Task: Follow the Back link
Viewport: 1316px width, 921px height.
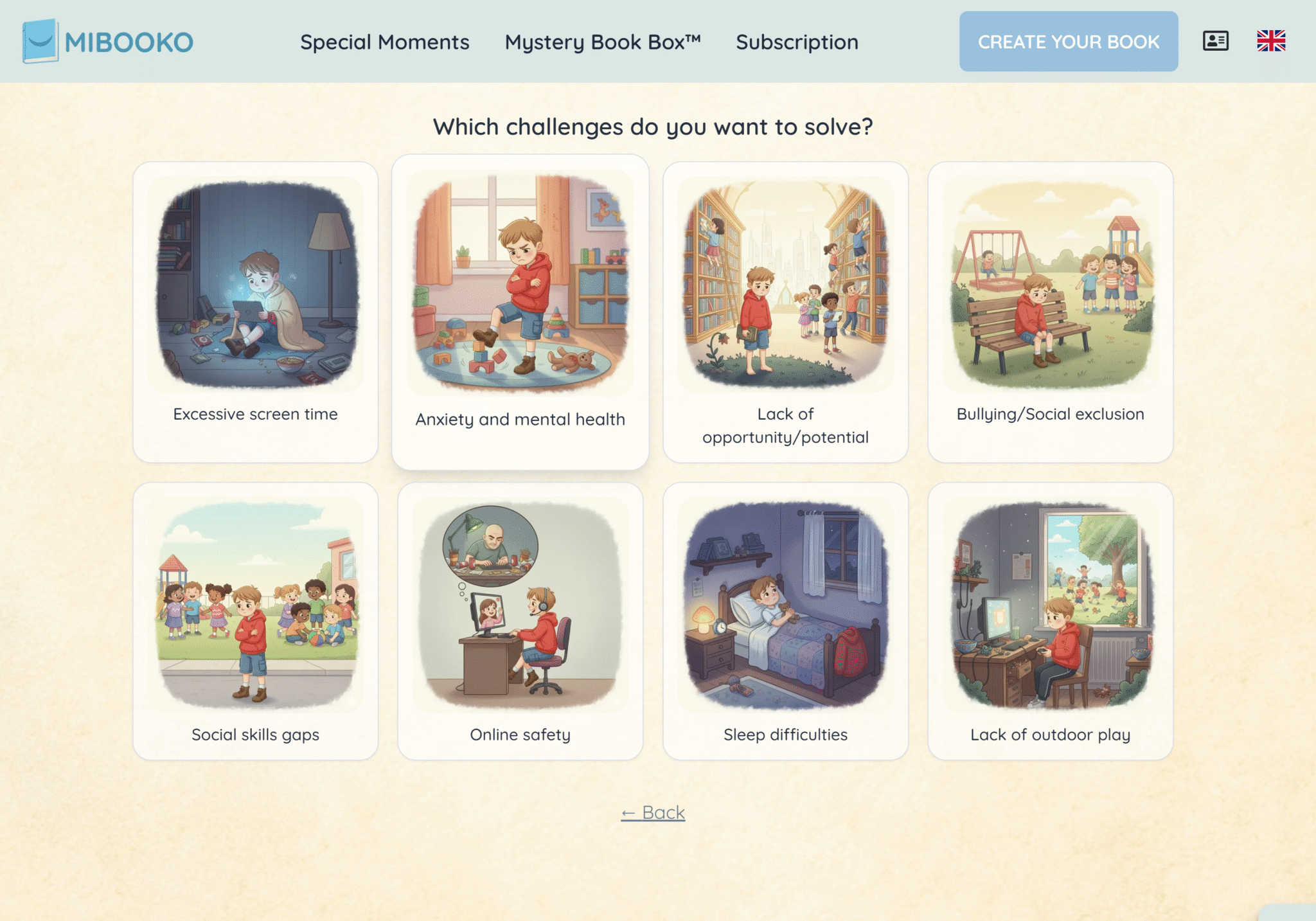Action: (x=653, y=812)
